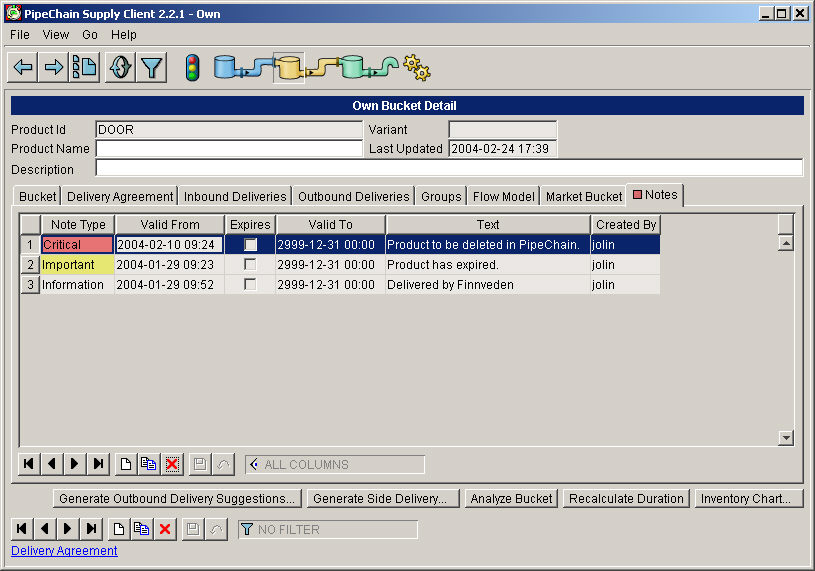
Task: Switch to the Delivery Agreement tab
Action: [120, 196]
